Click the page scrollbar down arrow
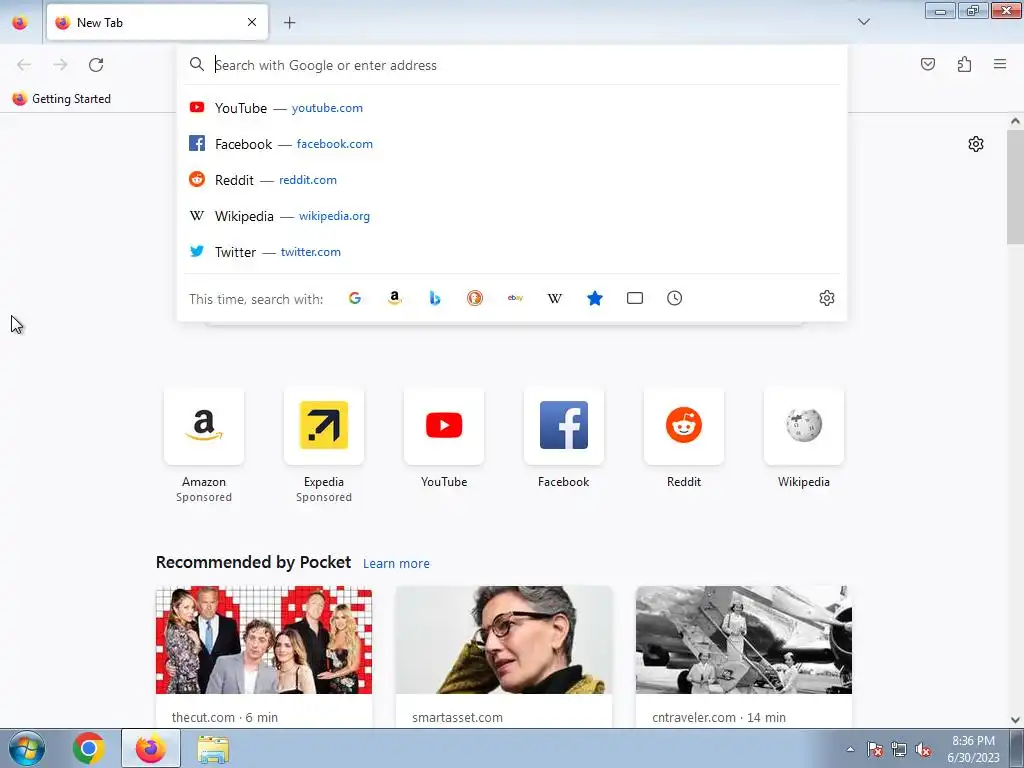The width and height of the screenshot is (1024, 768). pyautogui.click(x=1015, y=720)
